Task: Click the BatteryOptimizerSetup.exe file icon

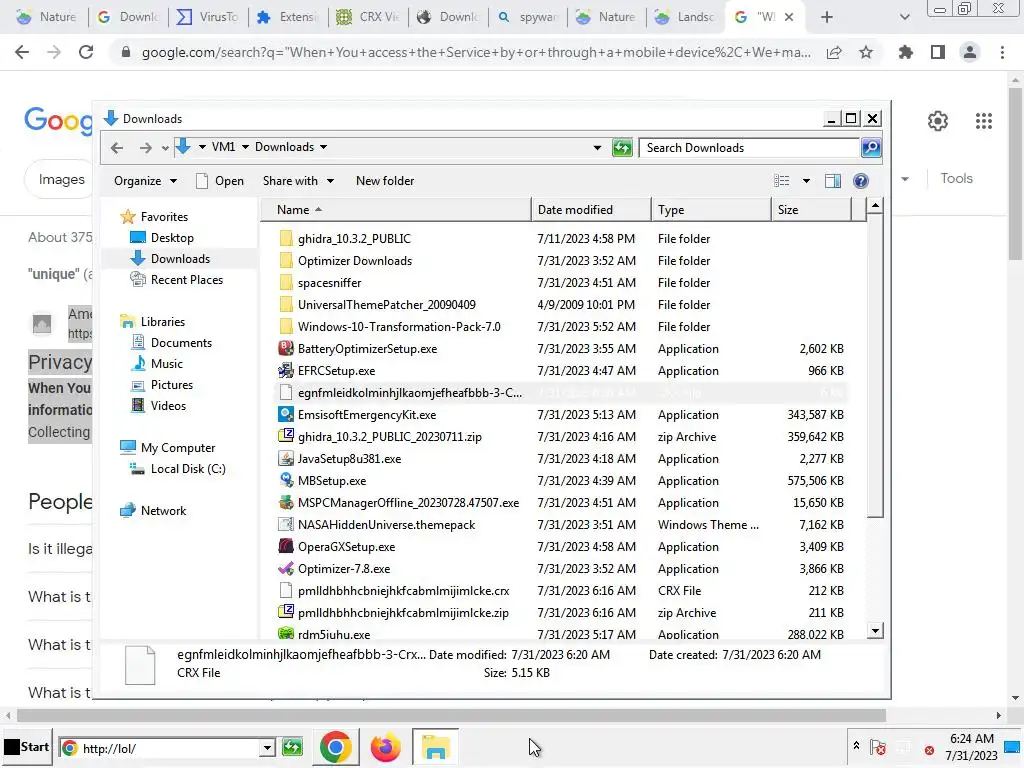Action: [x=285, y=349]
